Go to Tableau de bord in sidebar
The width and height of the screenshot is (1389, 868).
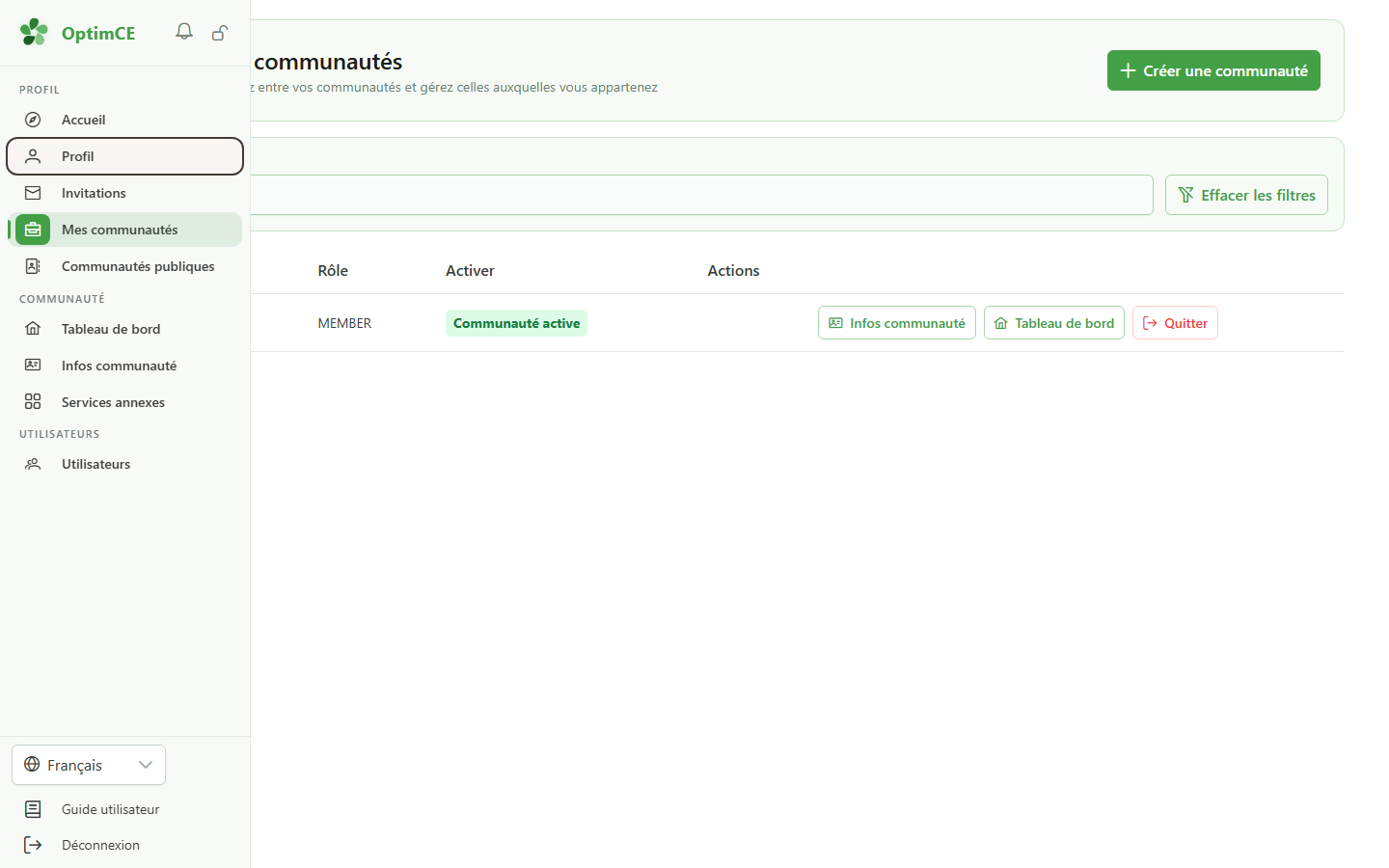coord(124,329)
